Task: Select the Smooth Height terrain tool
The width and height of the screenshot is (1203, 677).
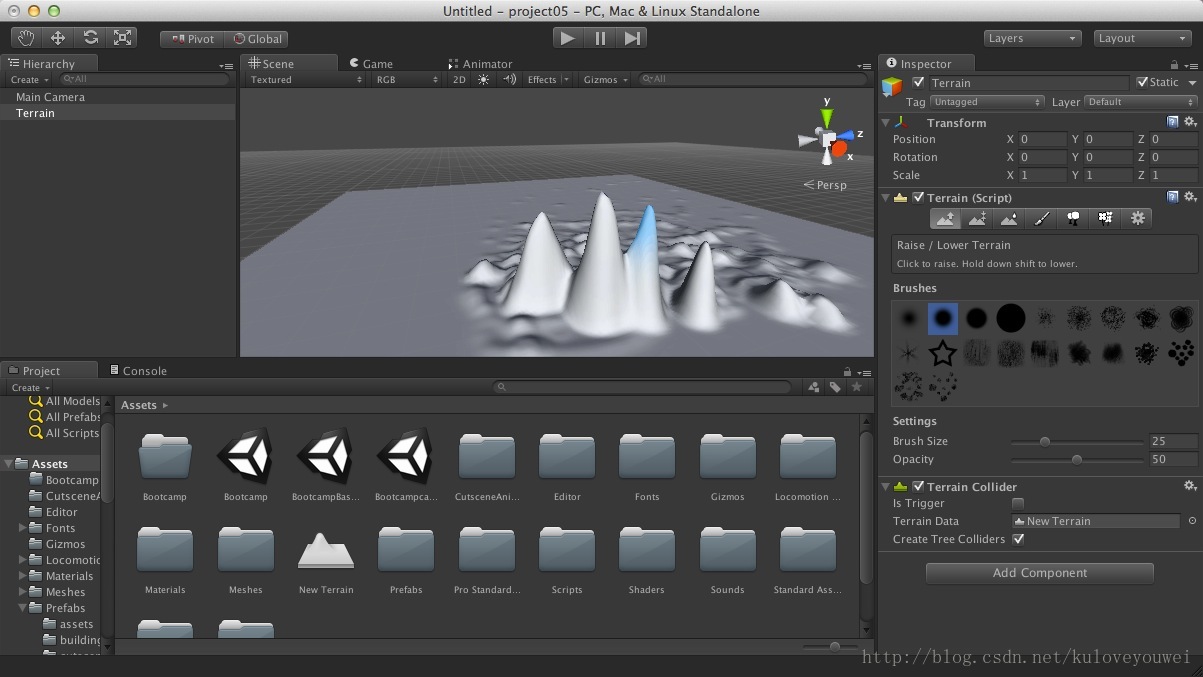Action: pyautogui.click(x=1009, y=218)
